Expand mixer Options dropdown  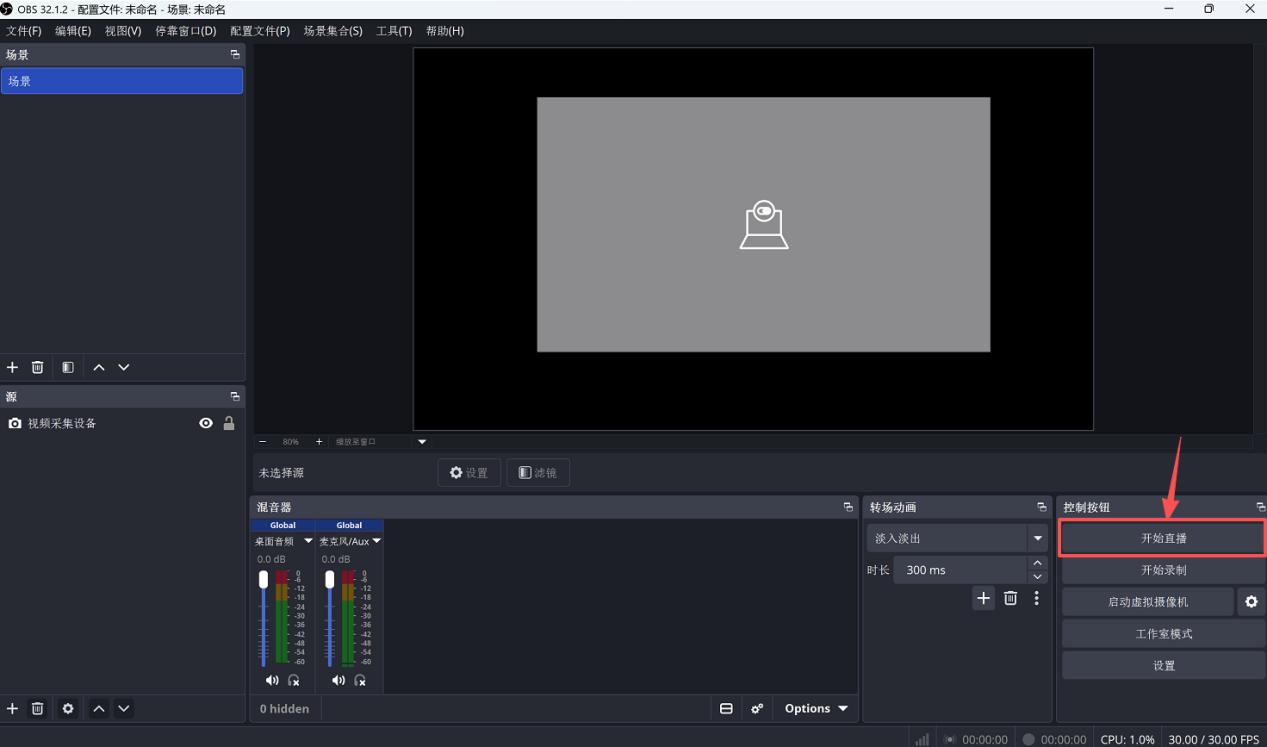coord(814,708)
